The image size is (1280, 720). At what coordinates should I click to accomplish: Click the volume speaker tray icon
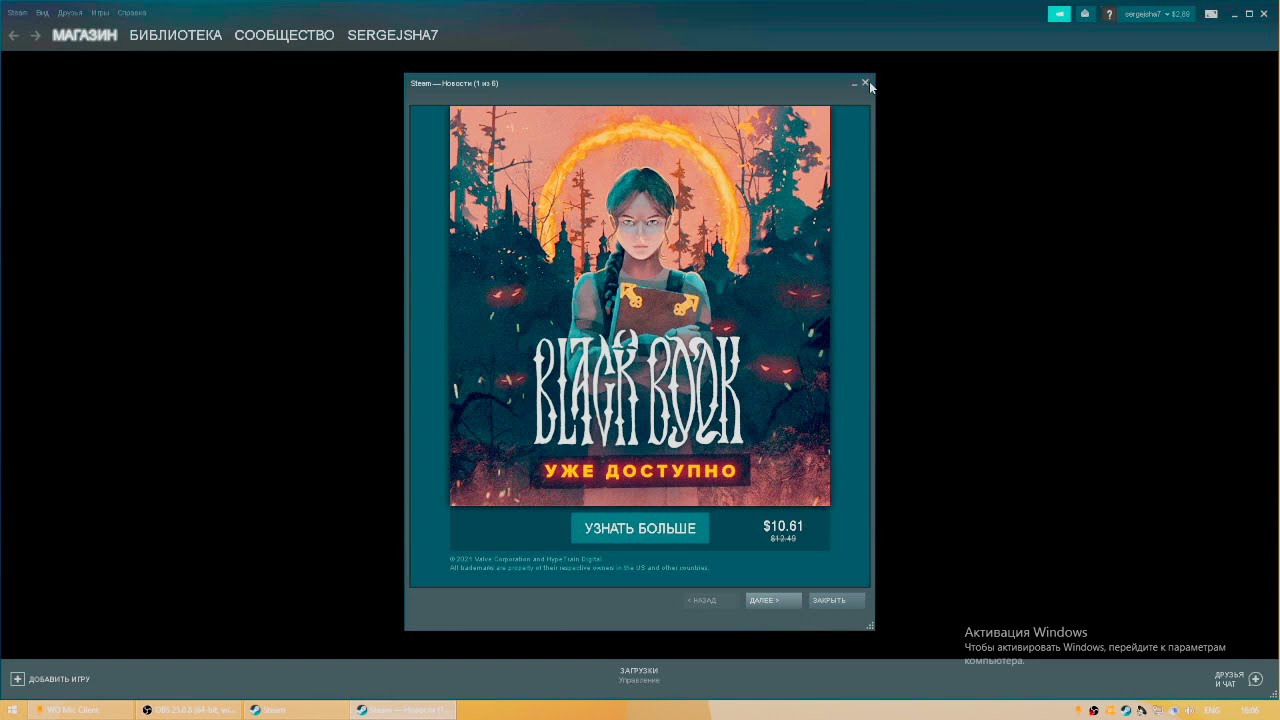click(x=1189, y=710)
